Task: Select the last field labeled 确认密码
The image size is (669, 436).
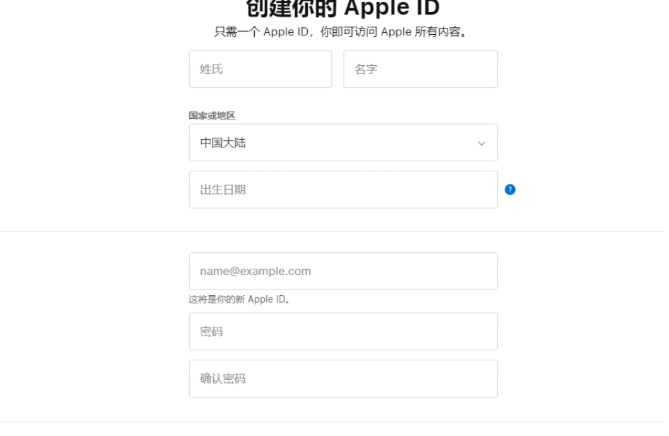Action: (343, 379)
